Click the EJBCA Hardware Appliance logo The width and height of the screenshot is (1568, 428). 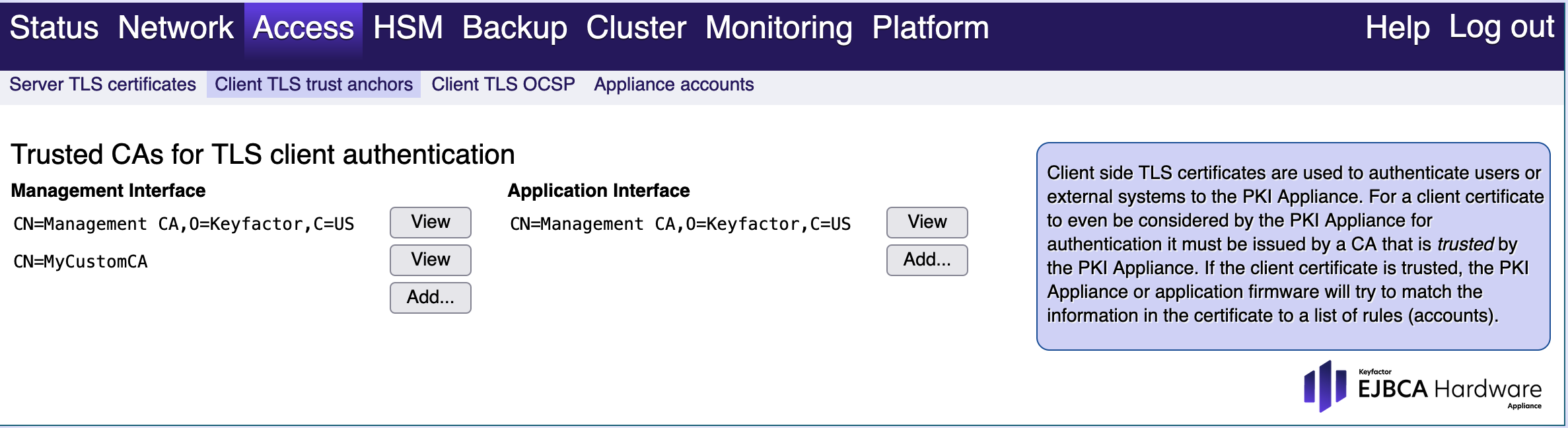click(1422, 387)
